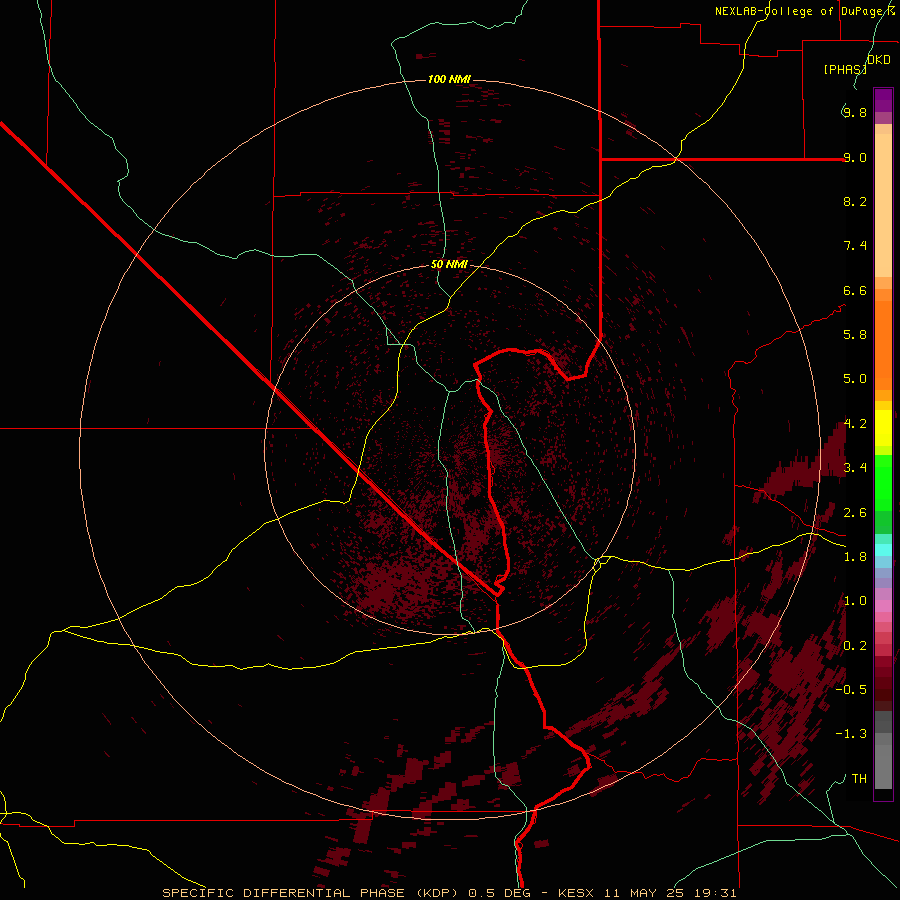Viewport: 900px width, 900px height.
Task: Click the 0.5 DEG elevation text in the caption
Action: point(500,893)
